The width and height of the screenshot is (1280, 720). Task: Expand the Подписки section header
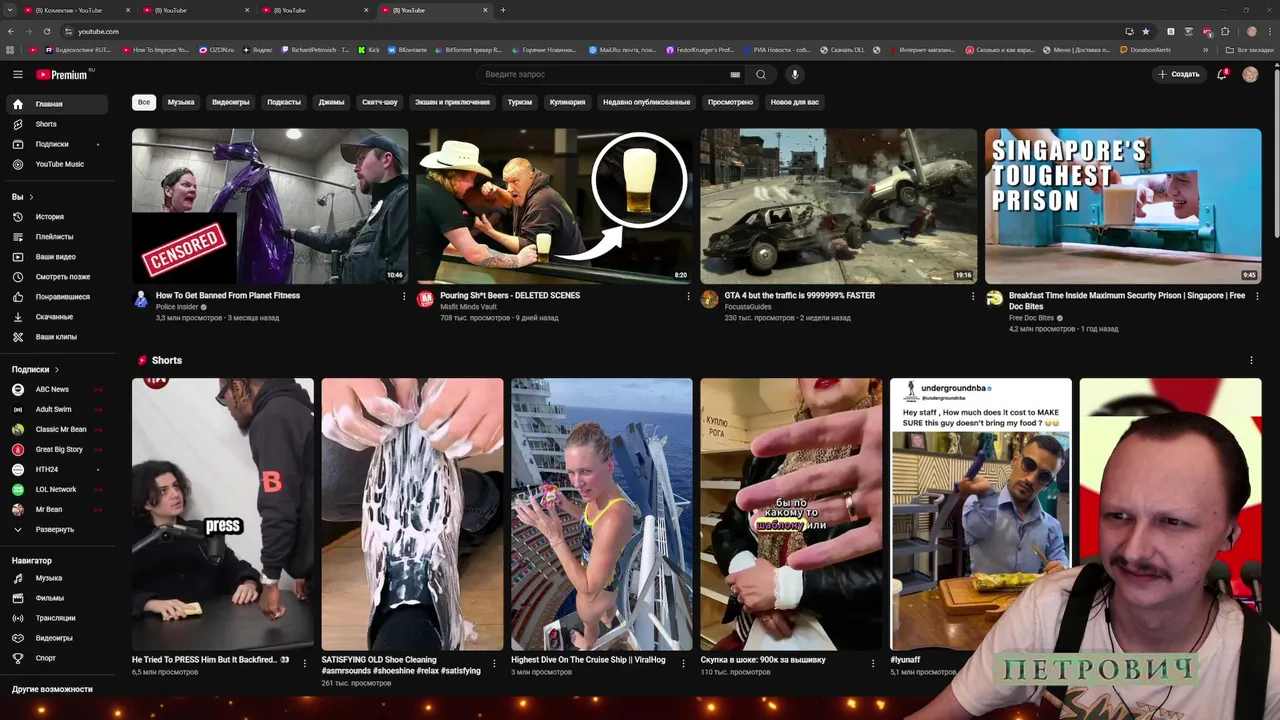[36, 369]
